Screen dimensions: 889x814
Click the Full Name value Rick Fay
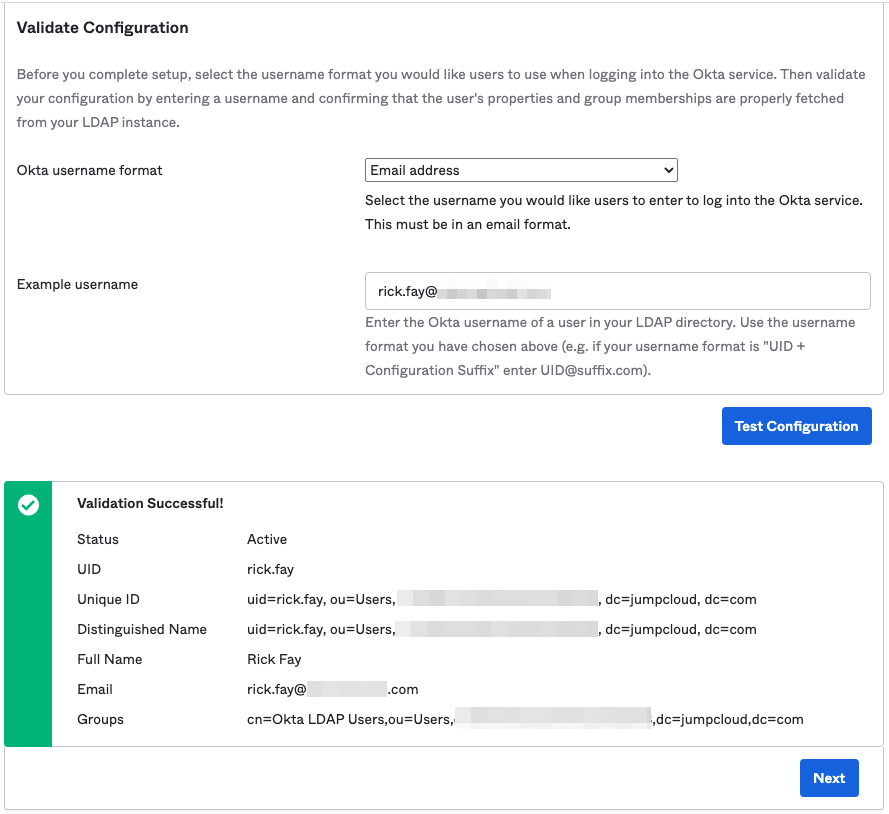[274, 659]
